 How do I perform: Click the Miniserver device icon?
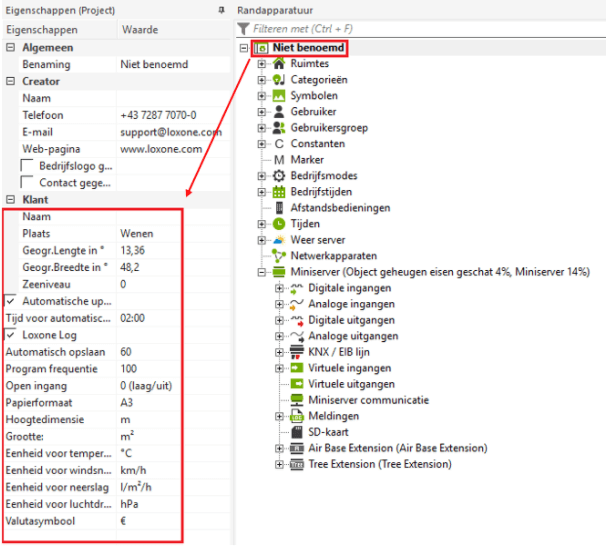pyautogui.click(x=280, y=272)
